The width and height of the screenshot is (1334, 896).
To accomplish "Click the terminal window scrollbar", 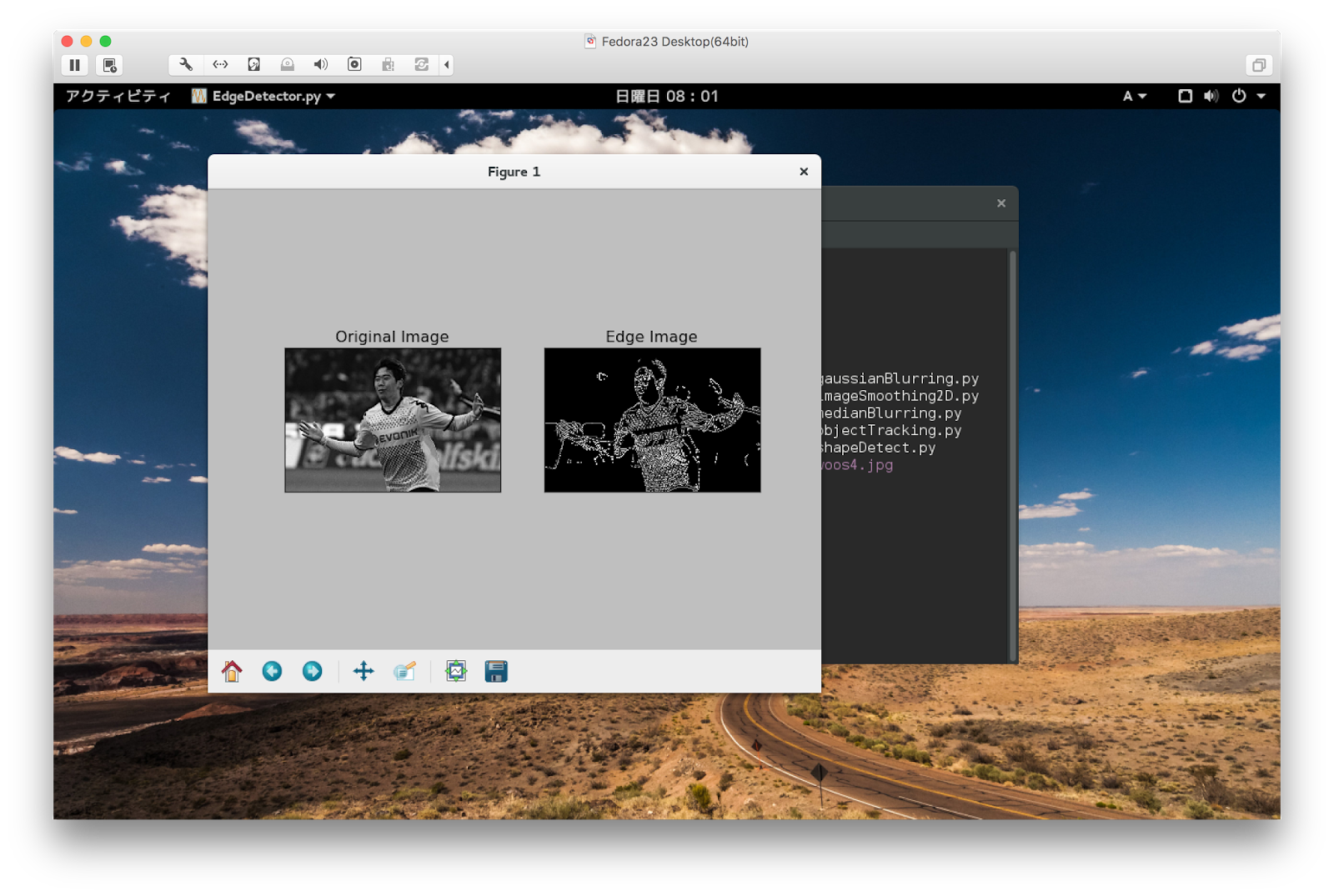I will tap(1012, 455).
